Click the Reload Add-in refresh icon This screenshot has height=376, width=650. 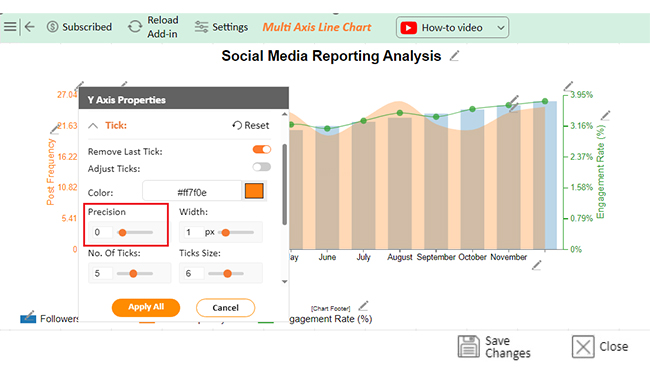[135, 27]
